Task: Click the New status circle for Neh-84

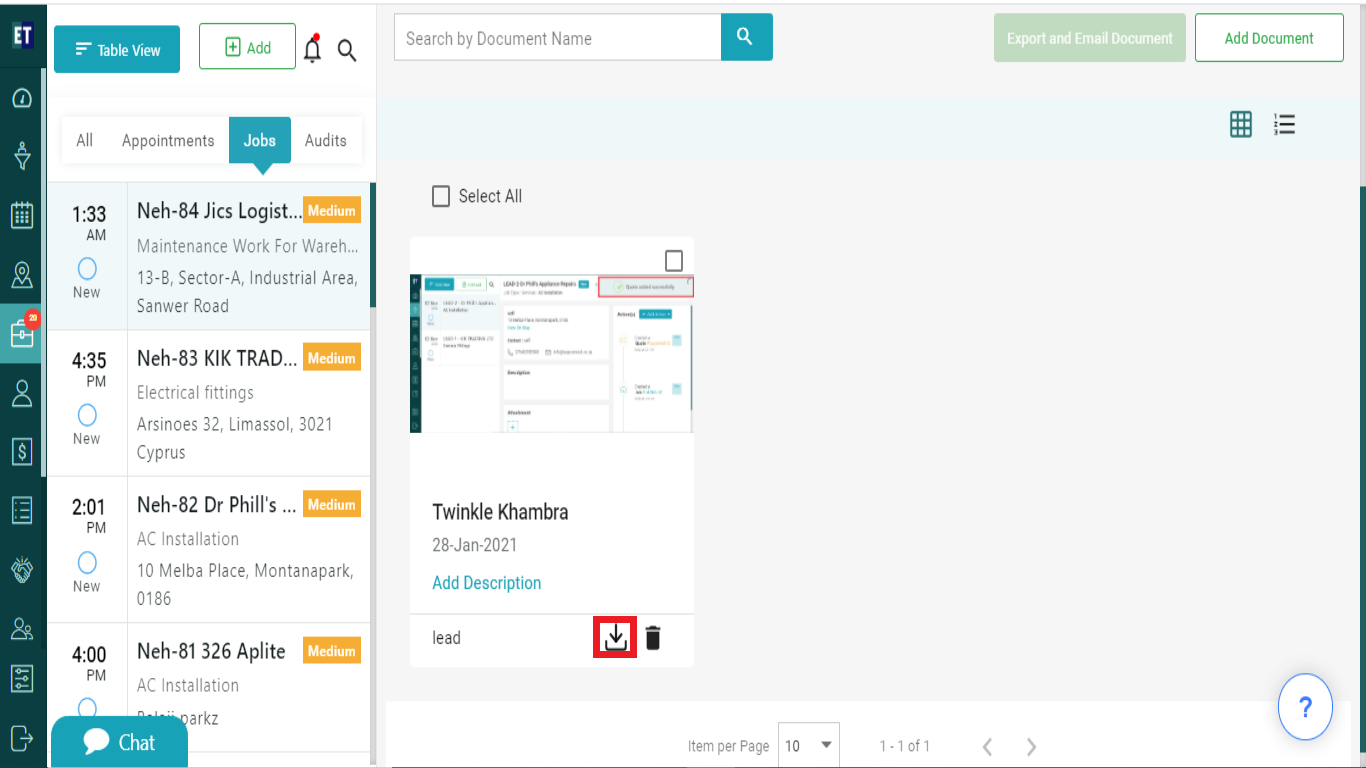Action: pyautogui.click(x=87, y=268)
